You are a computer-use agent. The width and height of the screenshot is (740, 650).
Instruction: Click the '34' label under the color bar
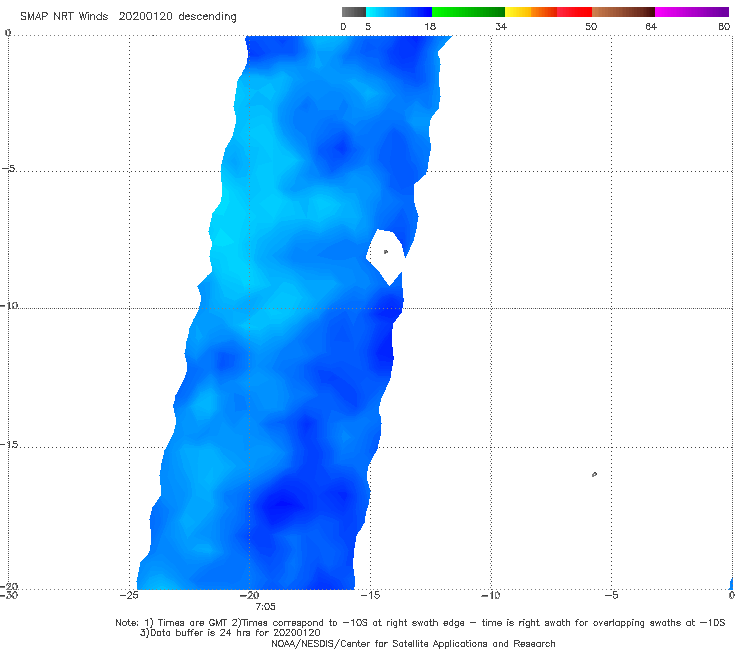(501, 27)
